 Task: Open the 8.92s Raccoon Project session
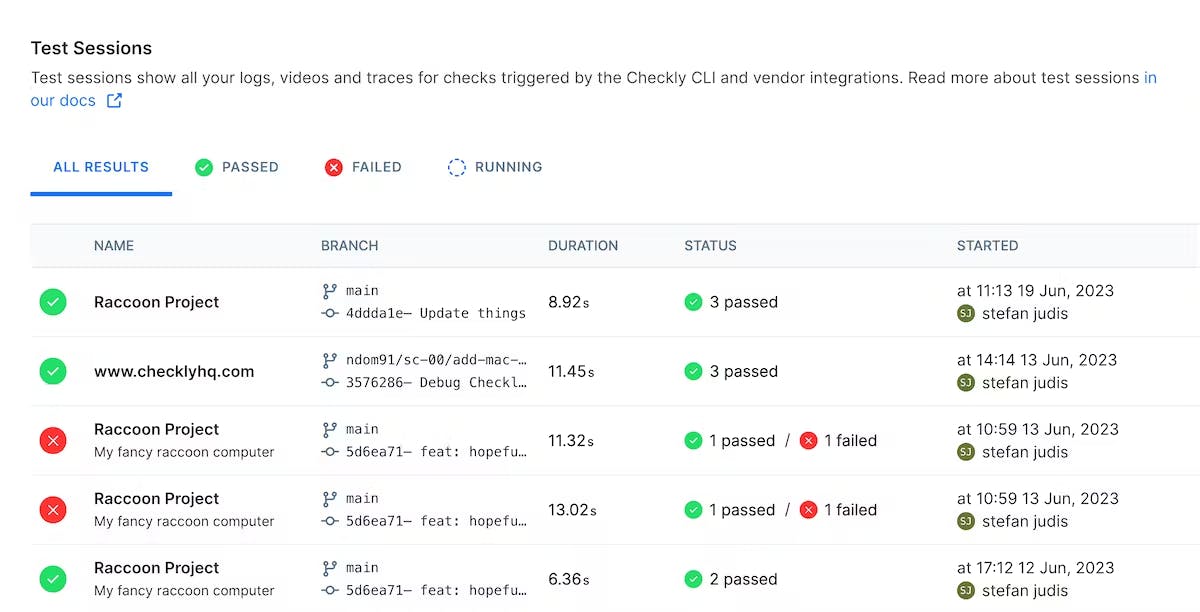pos(156,302)
